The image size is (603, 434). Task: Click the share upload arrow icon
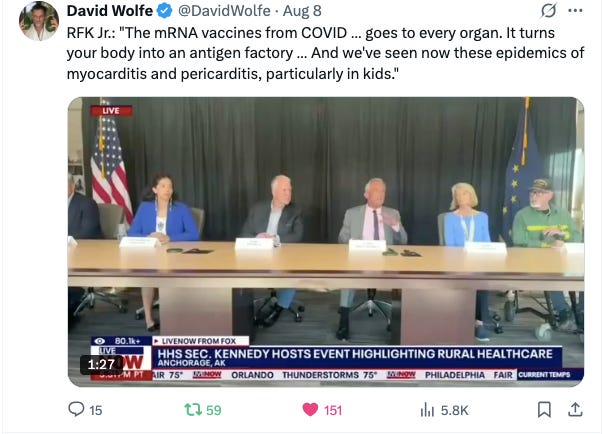coord(575,410)
